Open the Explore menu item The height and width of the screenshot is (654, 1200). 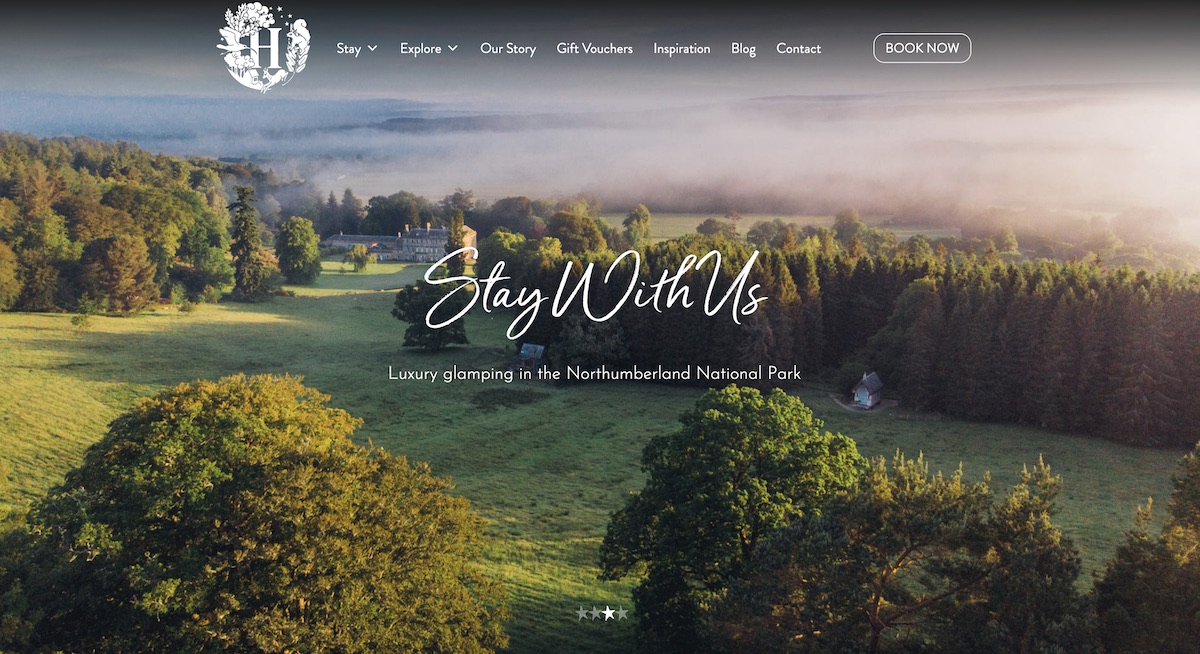click(420, 48)
